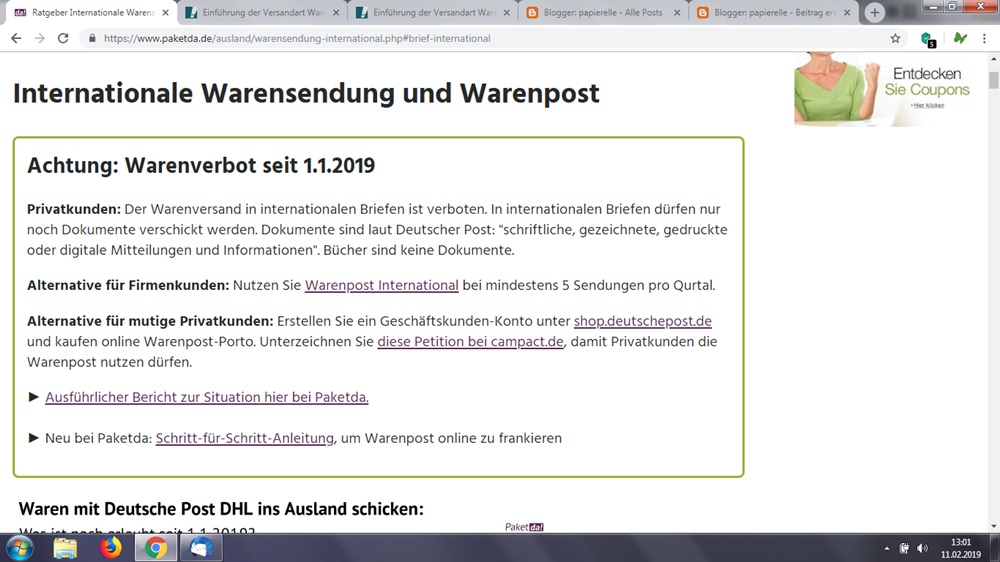Click the Internationale Warensendung und Warenpost heading
Viewport: 1000px width, 562px height.
306,93
